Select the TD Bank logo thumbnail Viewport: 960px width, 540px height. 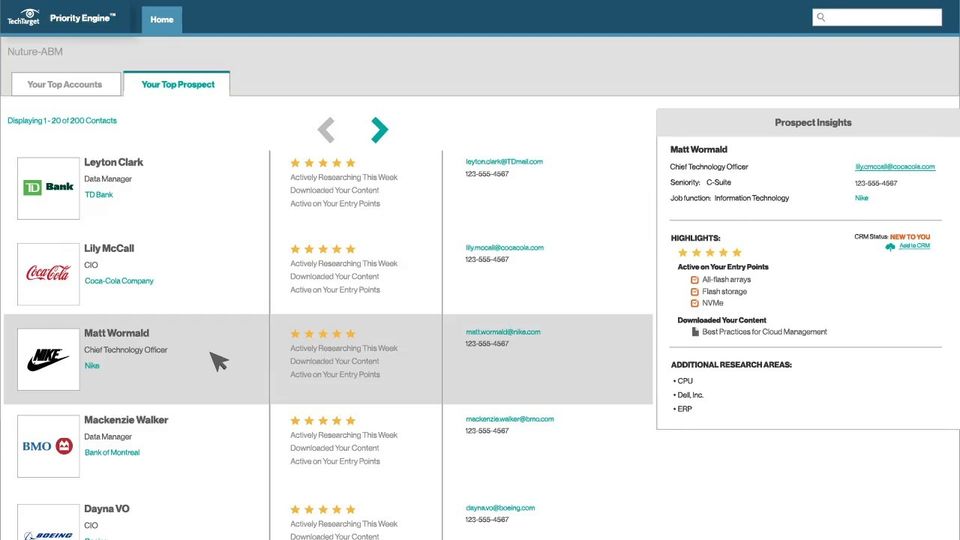[x=48, y=188]
